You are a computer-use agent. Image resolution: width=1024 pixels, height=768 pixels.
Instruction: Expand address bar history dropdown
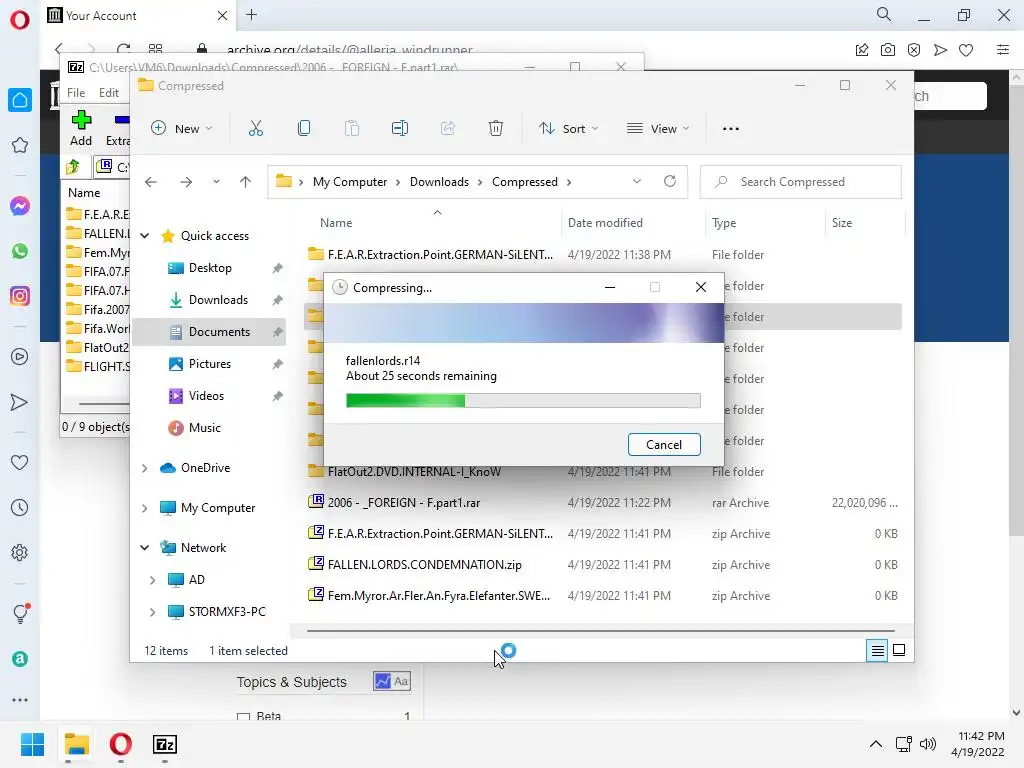tap(637, 182)
